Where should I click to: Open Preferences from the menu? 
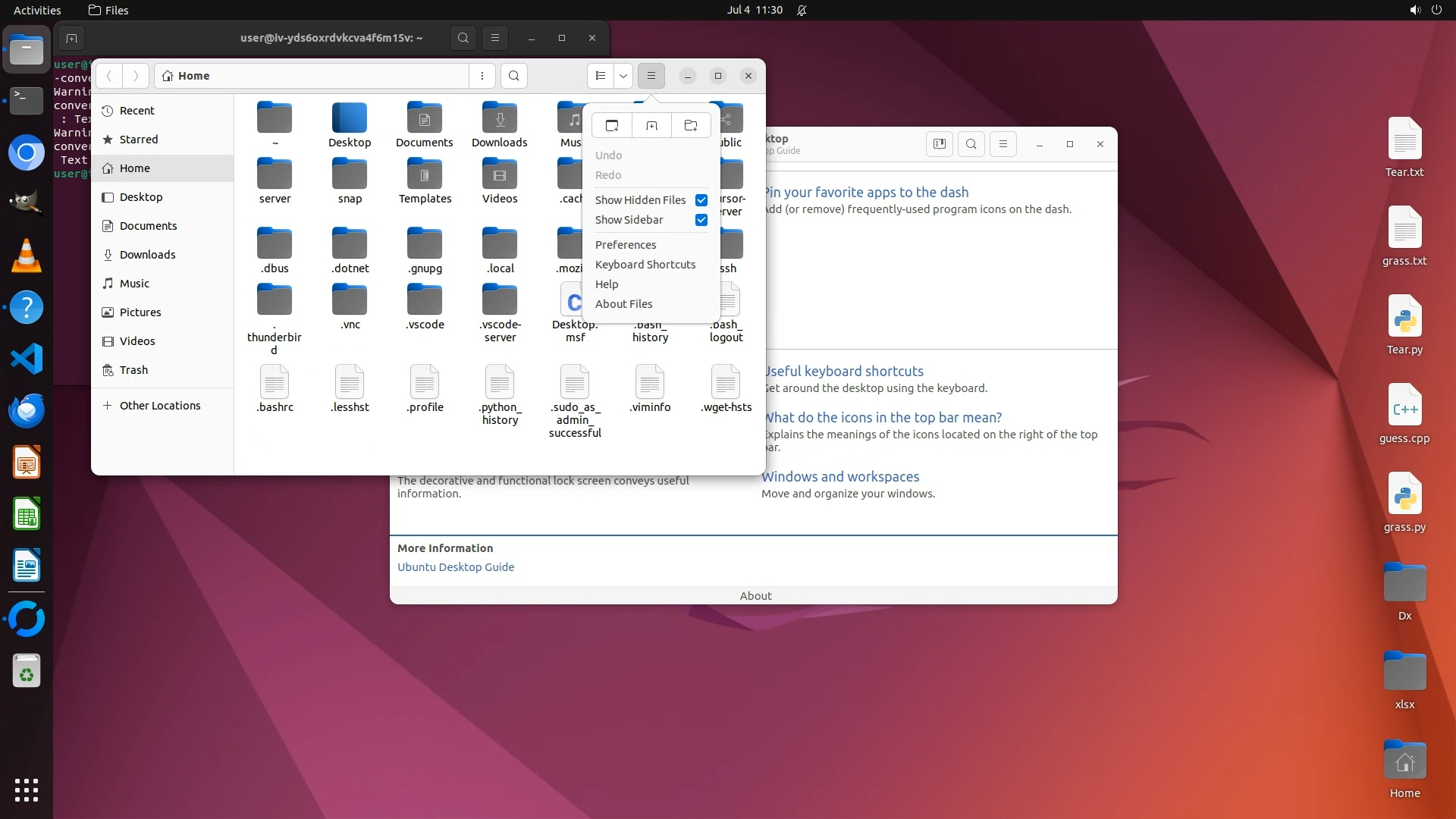tap(626, 245)
